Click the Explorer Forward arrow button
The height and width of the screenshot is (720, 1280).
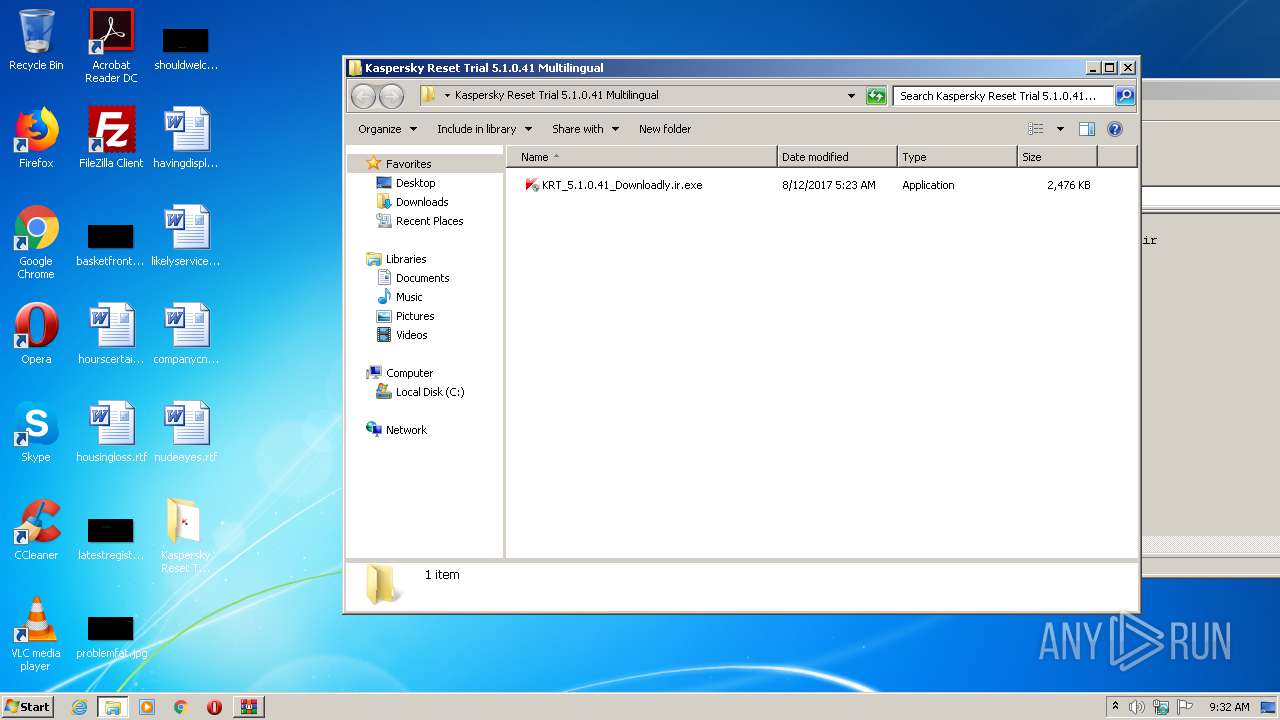391,96
